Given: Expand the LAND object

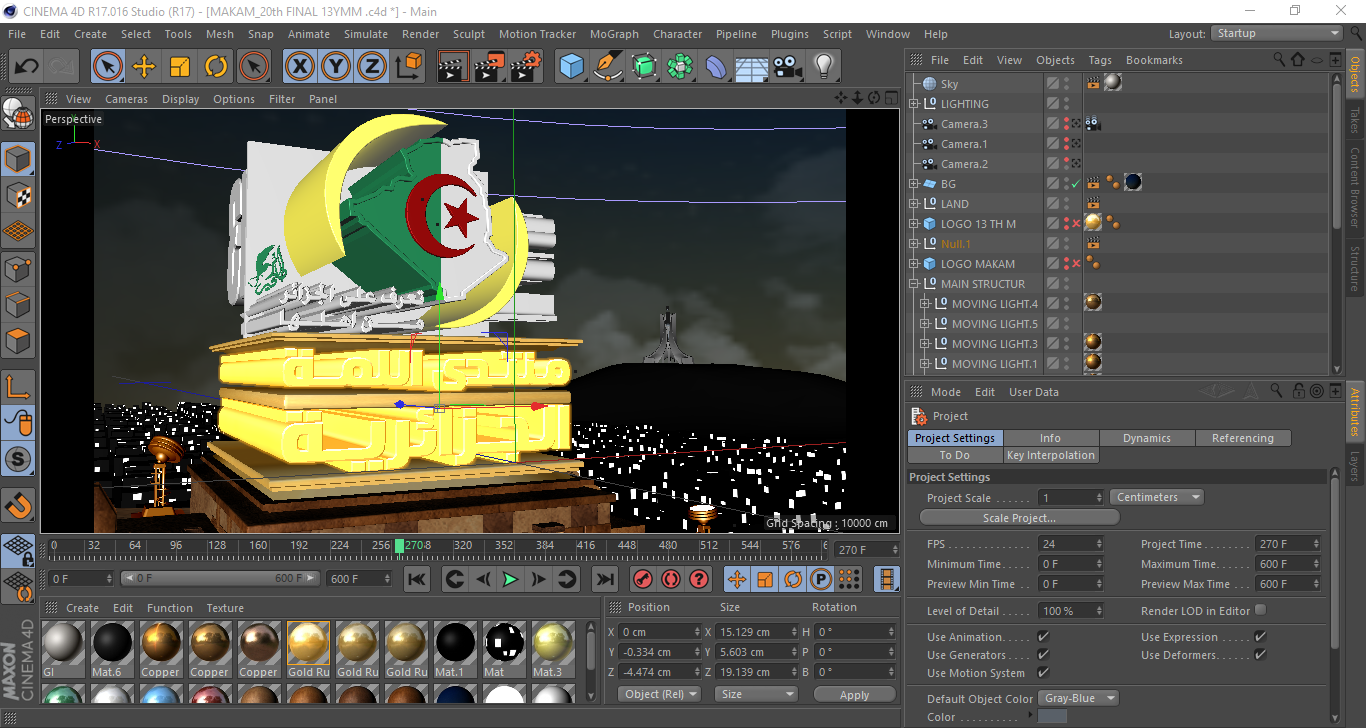Looking at the screenshot, I should pyautogui.click(x=913, y=204).
